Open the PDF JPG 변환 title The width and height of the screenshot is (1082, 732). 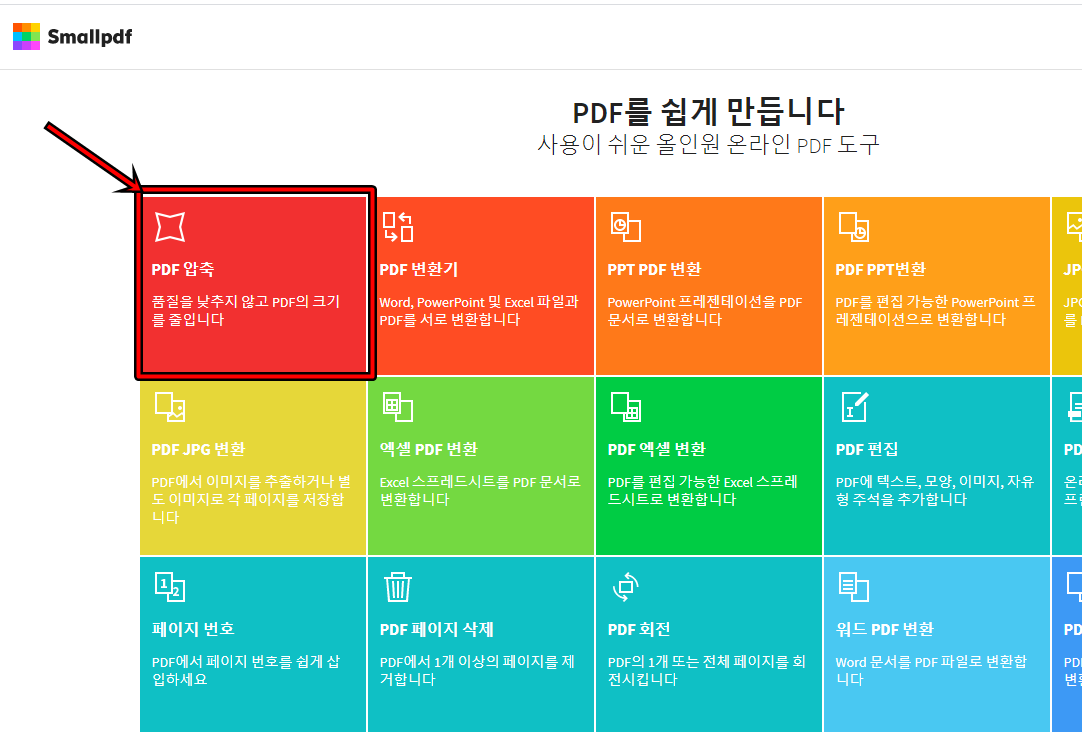point(199,449)
